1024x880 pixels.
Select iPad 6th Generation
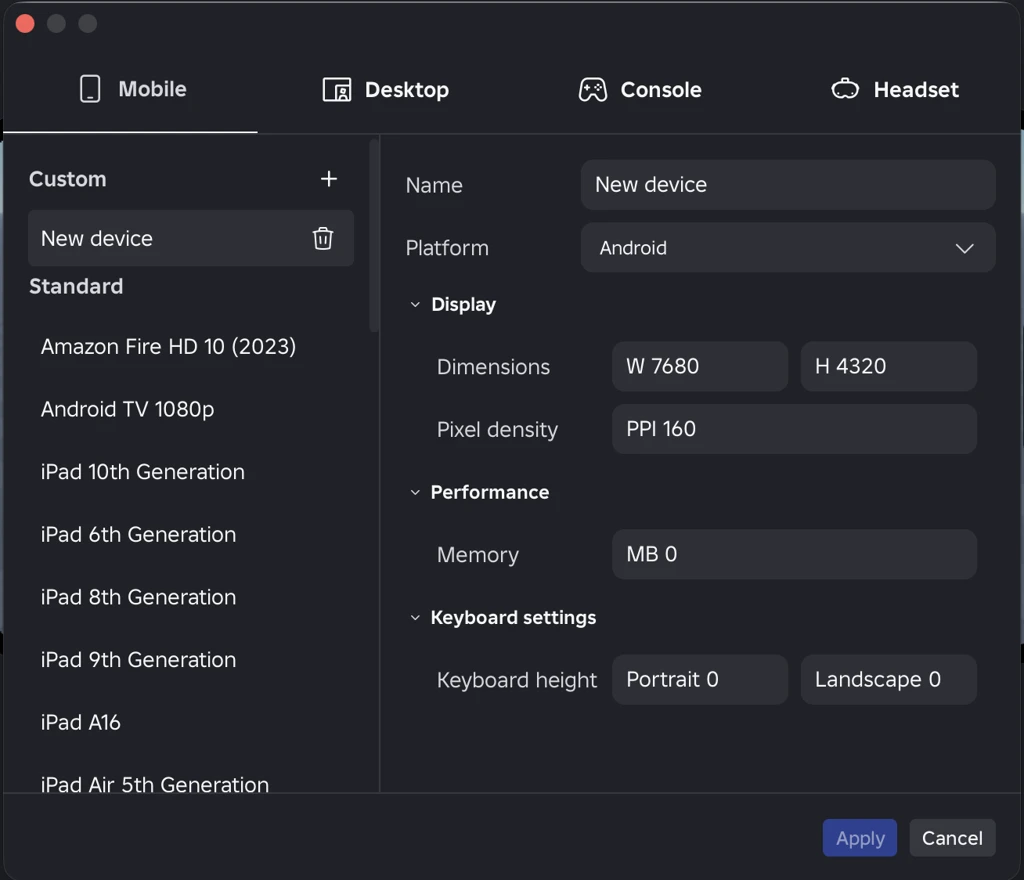pos(191,535)
